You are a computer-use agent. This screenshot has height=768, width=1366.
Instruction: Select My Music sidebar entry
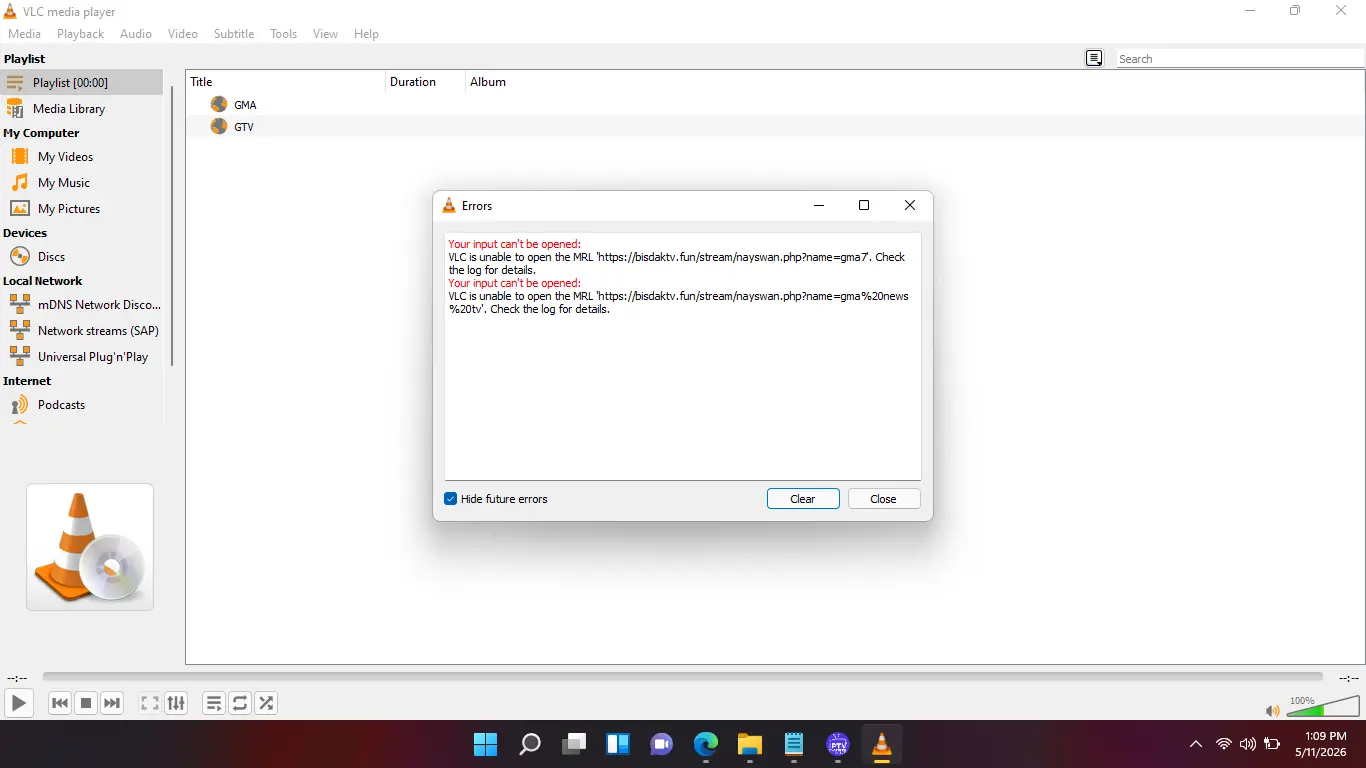click(x=82, y=182)
